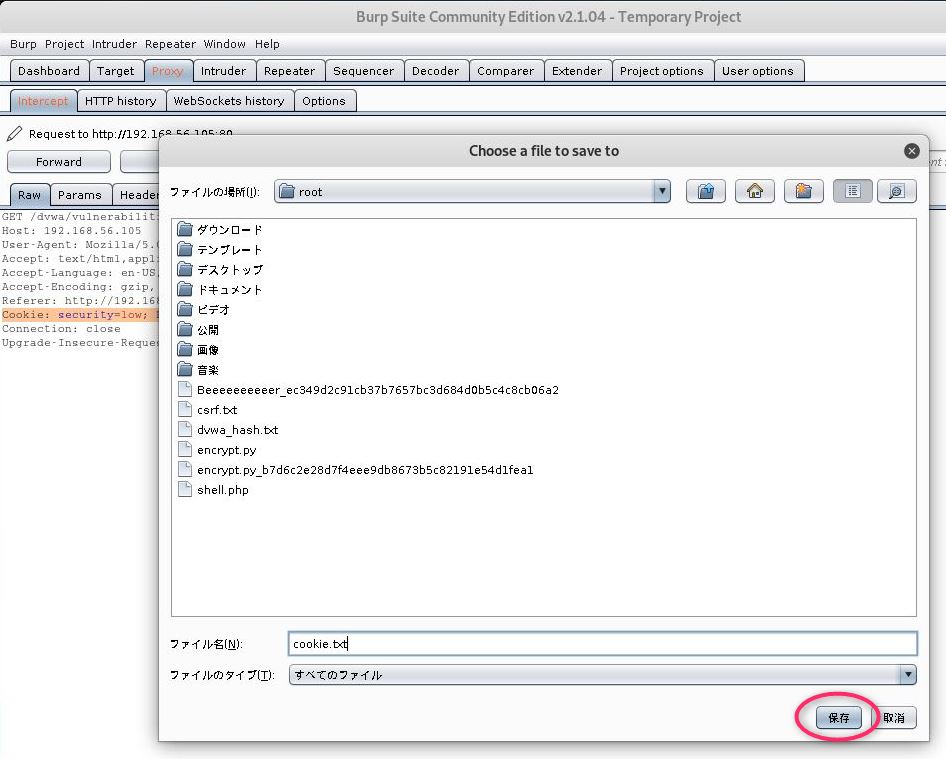Open the Help menu

pyautogui.click(x=267, y=44)
